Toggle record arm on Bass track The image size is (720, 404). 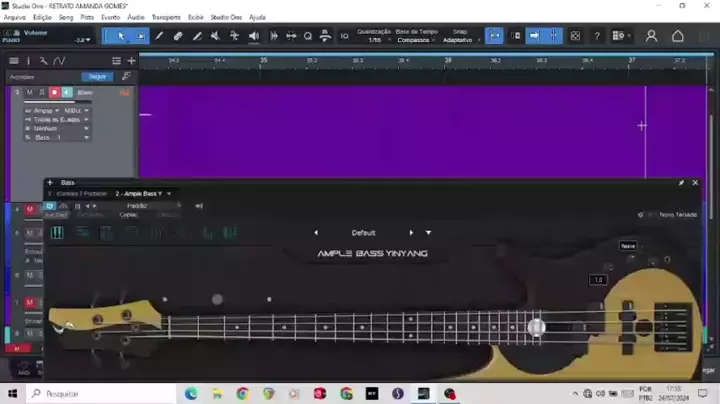pos(54,92)
